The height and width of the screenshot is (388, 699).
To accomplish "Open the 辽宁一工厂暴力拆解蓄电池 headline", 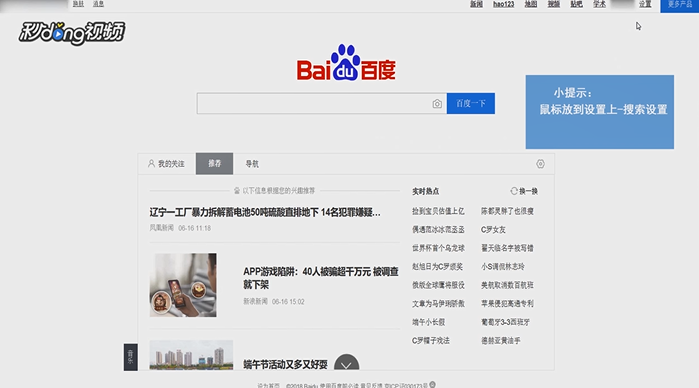I will [x=265, y=212].
